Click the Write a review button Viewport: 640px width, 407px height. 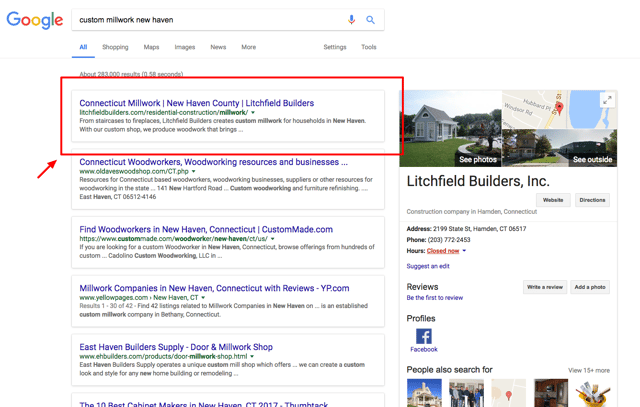point(544,287)
